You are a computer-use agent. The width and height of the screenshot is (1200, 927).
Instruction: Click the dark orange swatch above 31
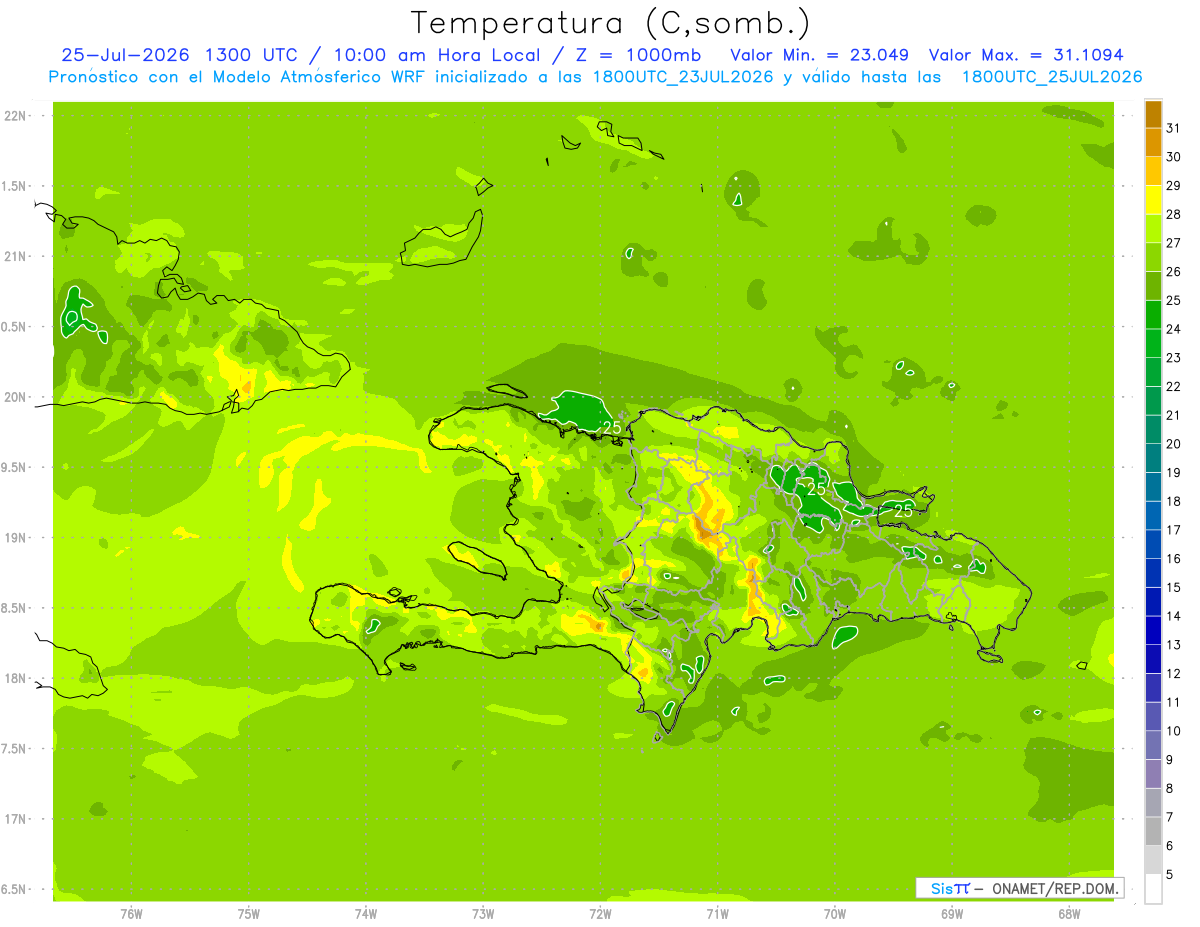[x=1153, y=114]
